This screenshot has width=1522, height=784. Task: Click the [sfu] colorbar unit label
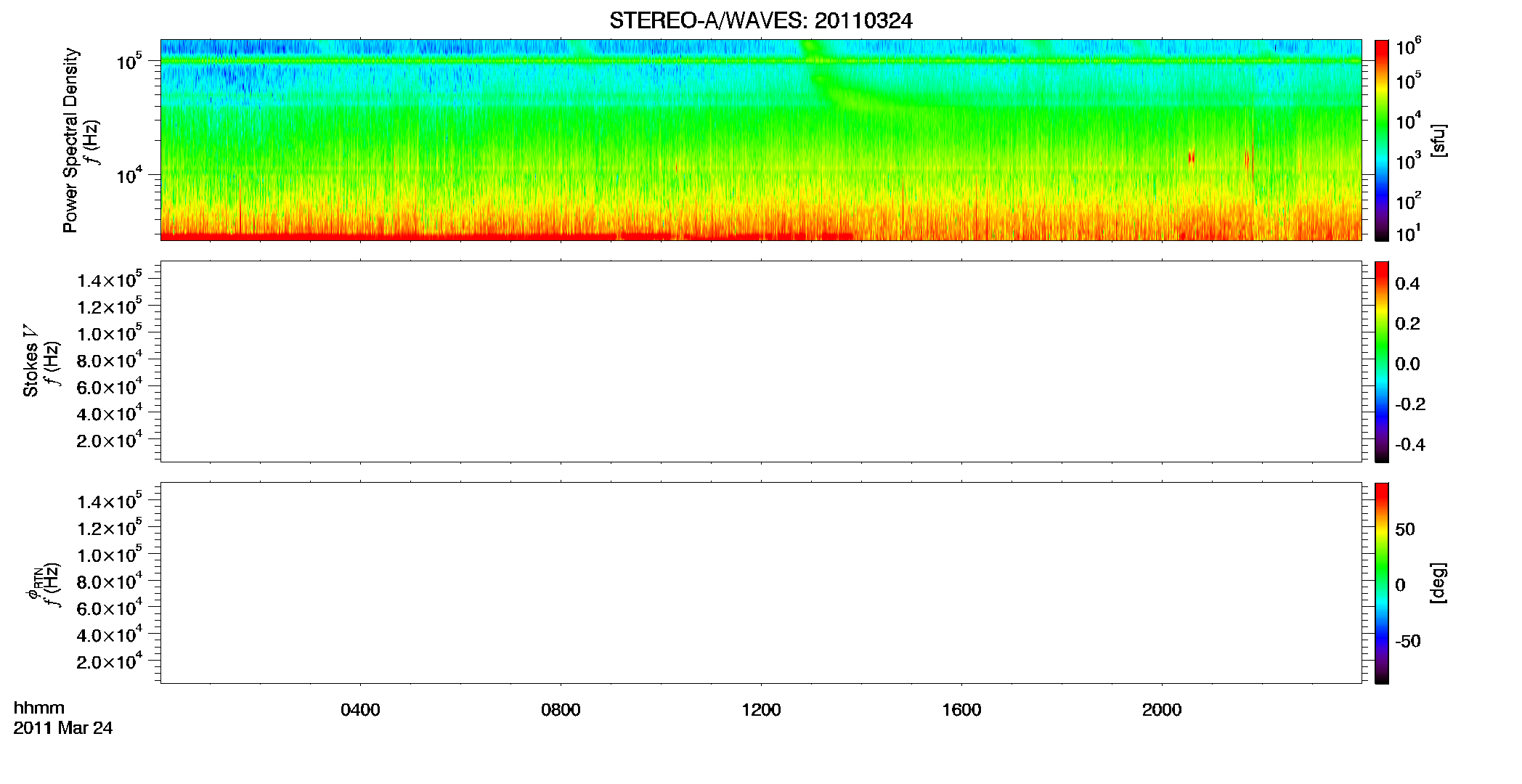[x=1438, y=140]
